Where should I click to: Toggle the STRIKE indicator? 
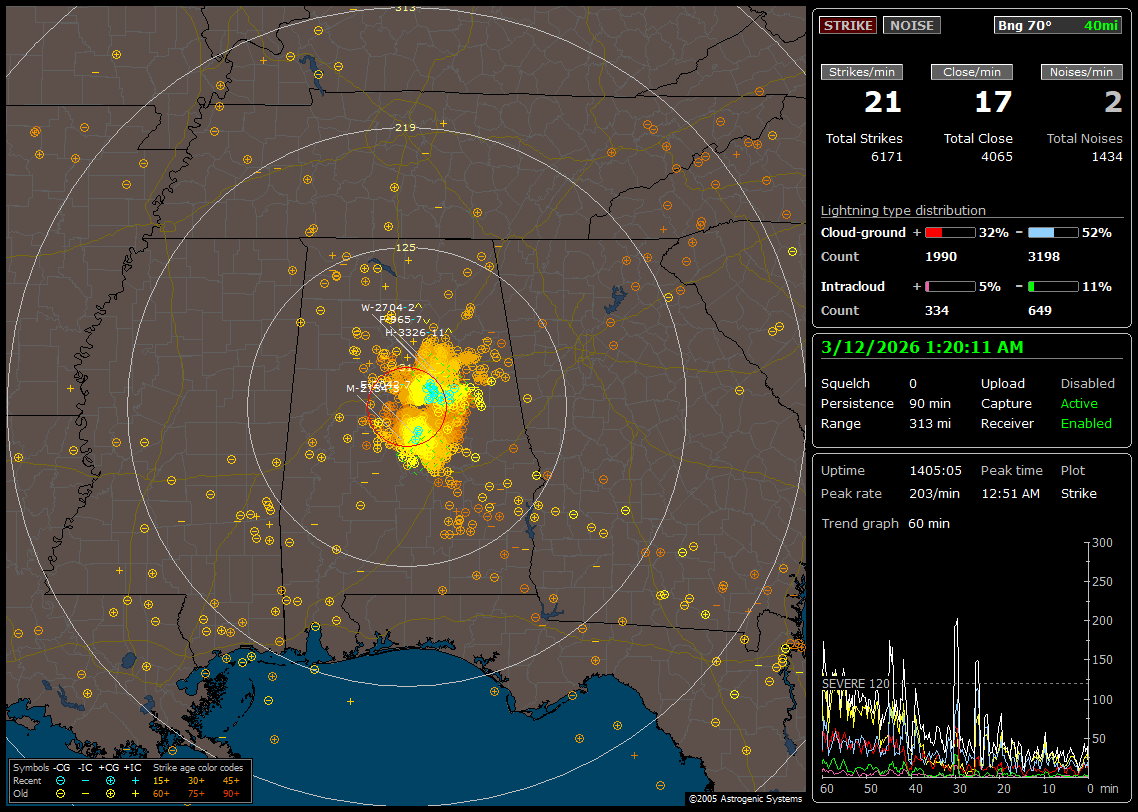(x=848, y=25)
